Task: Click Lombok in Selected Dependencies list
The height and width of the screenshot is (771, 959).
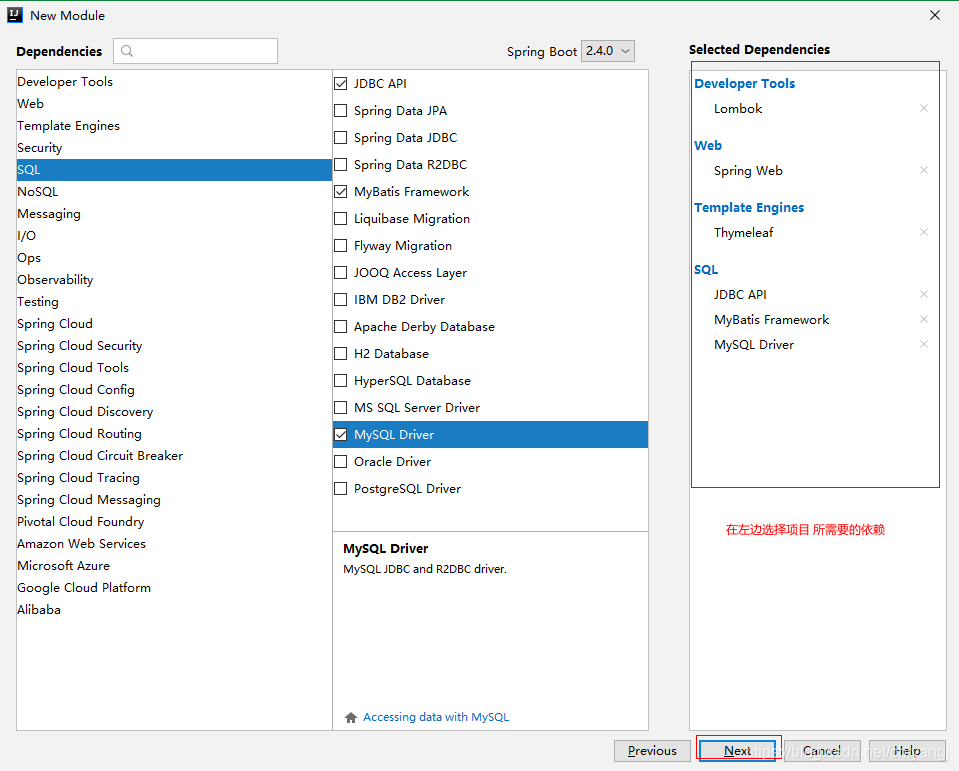Action: [738, 109]
